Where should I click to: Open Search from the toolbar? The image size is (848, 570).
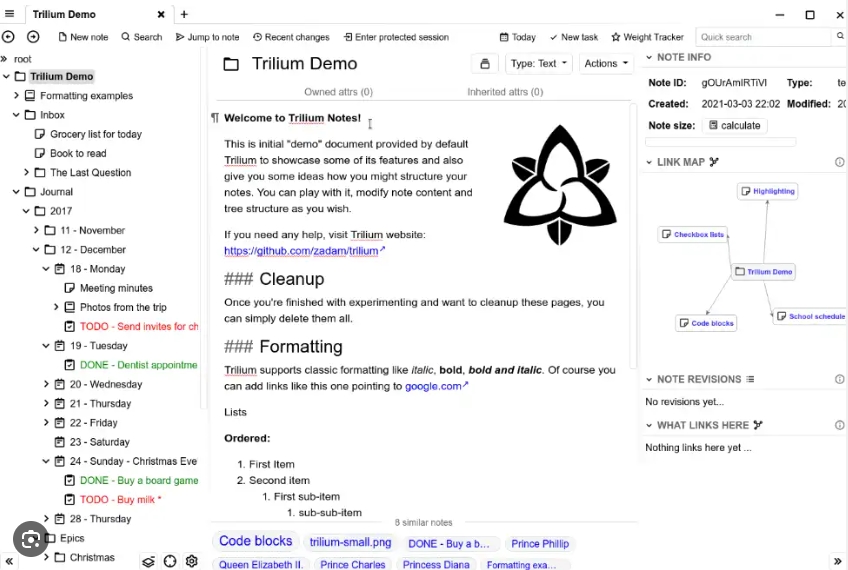(142, 37)
